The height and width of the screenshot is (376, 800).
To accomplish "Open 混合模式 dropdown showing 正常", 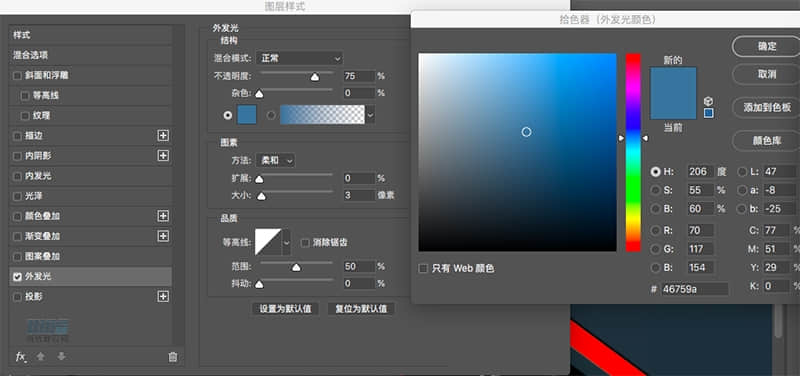I will pos(299,58).
